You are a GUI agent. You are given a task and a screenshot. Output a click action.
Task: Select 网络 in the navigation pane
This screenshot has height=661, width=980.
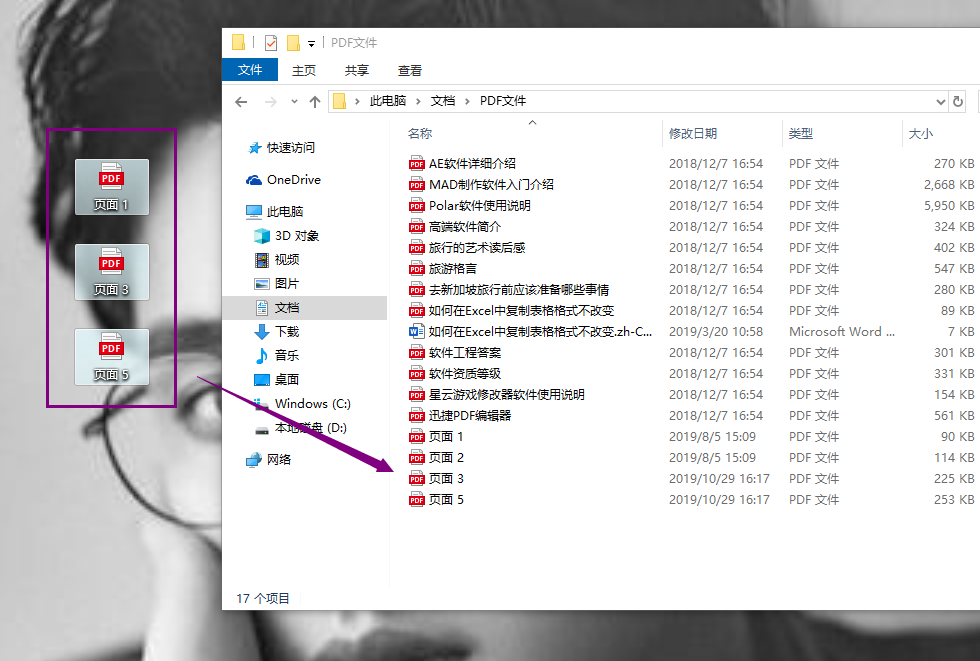pyautogui.click(x=290, y=460)
